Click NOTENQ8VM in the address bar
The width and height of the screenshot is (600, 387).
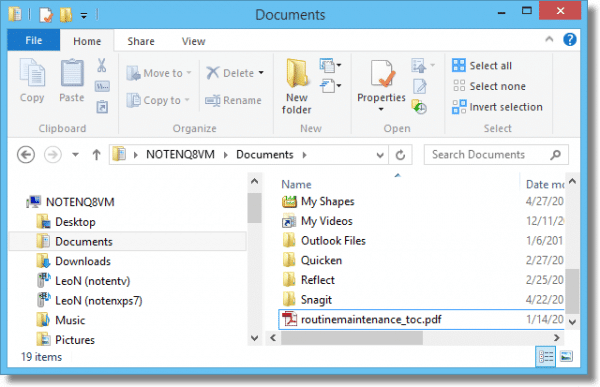pyautogui.click(x=180, y=155)
